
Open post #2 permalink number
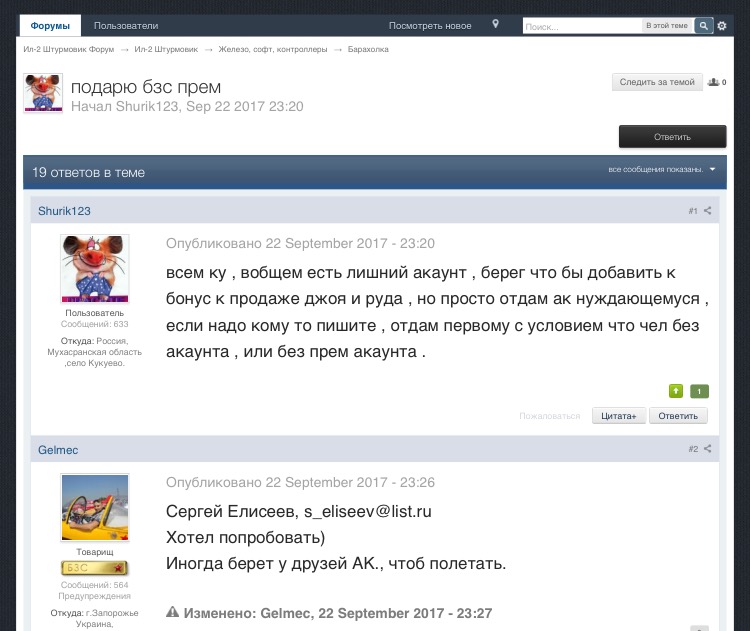tap(693, 449)
